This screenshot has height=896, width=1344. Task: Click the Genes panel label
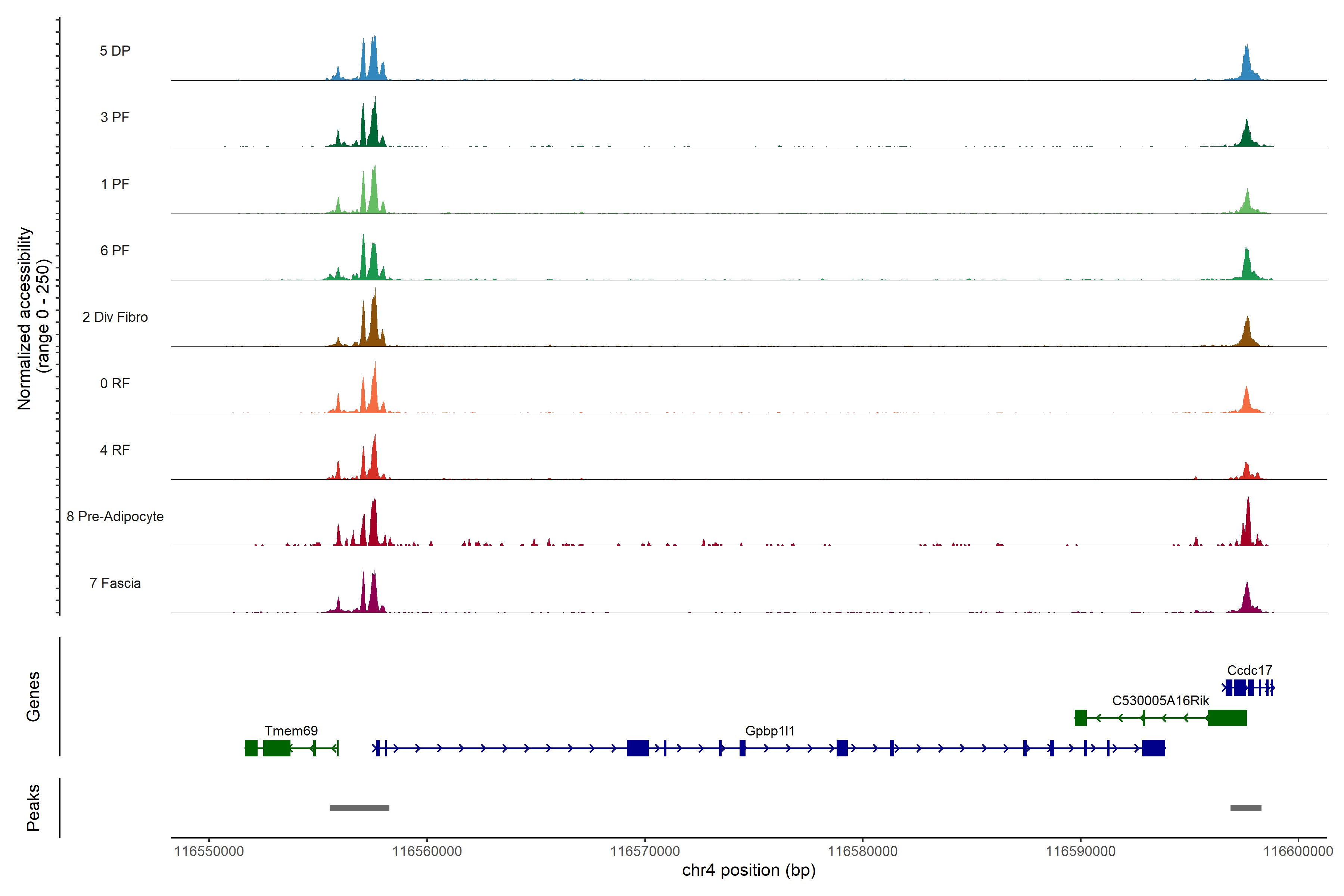tap(33, 696)
